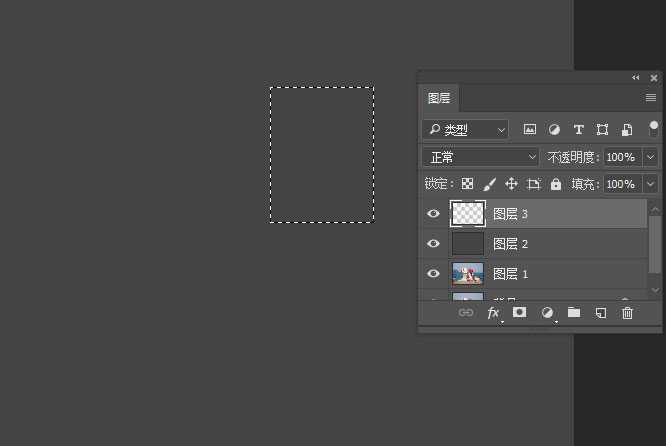Select layer 图层 2 name
The width and height of the screenshot is (666, 446).
click(x=510, y=244)
